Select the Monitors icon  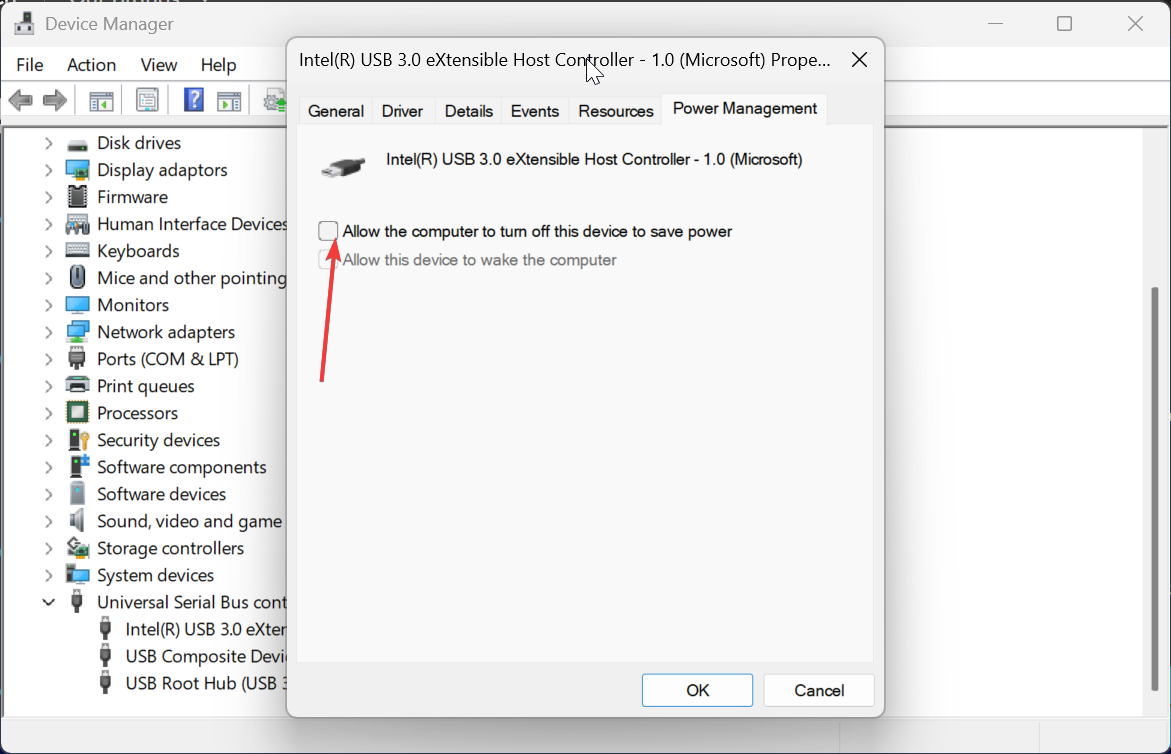(77, 305)
